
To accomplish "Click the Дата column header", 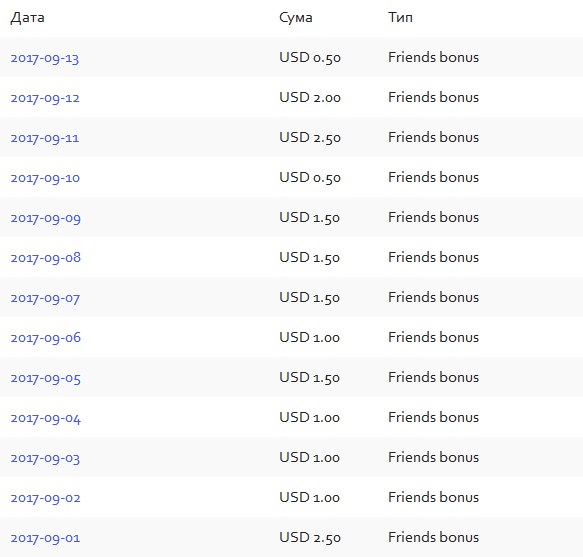I will 28,17.
